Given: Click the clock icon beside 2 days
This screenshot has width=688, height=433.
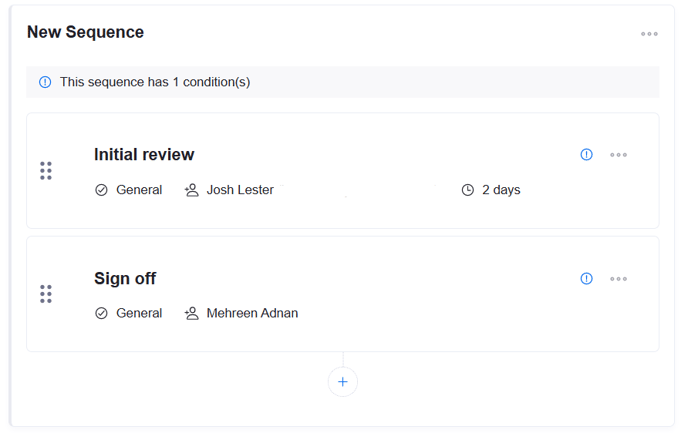Looking at the screenshot, I should pyautogui.click(x=467, y=190).
